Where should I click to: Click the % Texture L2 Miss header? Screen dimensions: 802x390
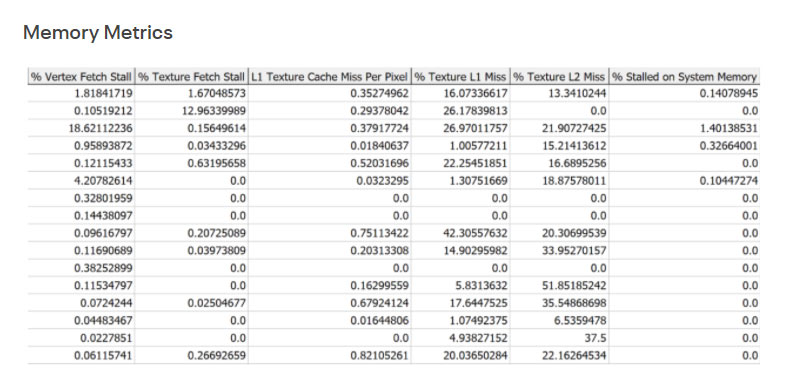559,77
